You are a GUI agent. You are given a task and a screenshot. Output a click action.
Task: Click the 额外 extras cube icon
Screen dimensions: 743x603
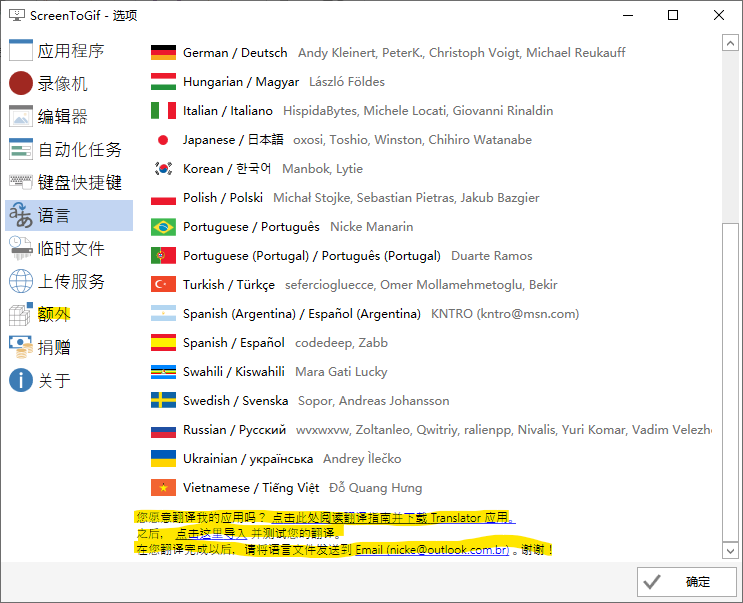coord(21,314)
